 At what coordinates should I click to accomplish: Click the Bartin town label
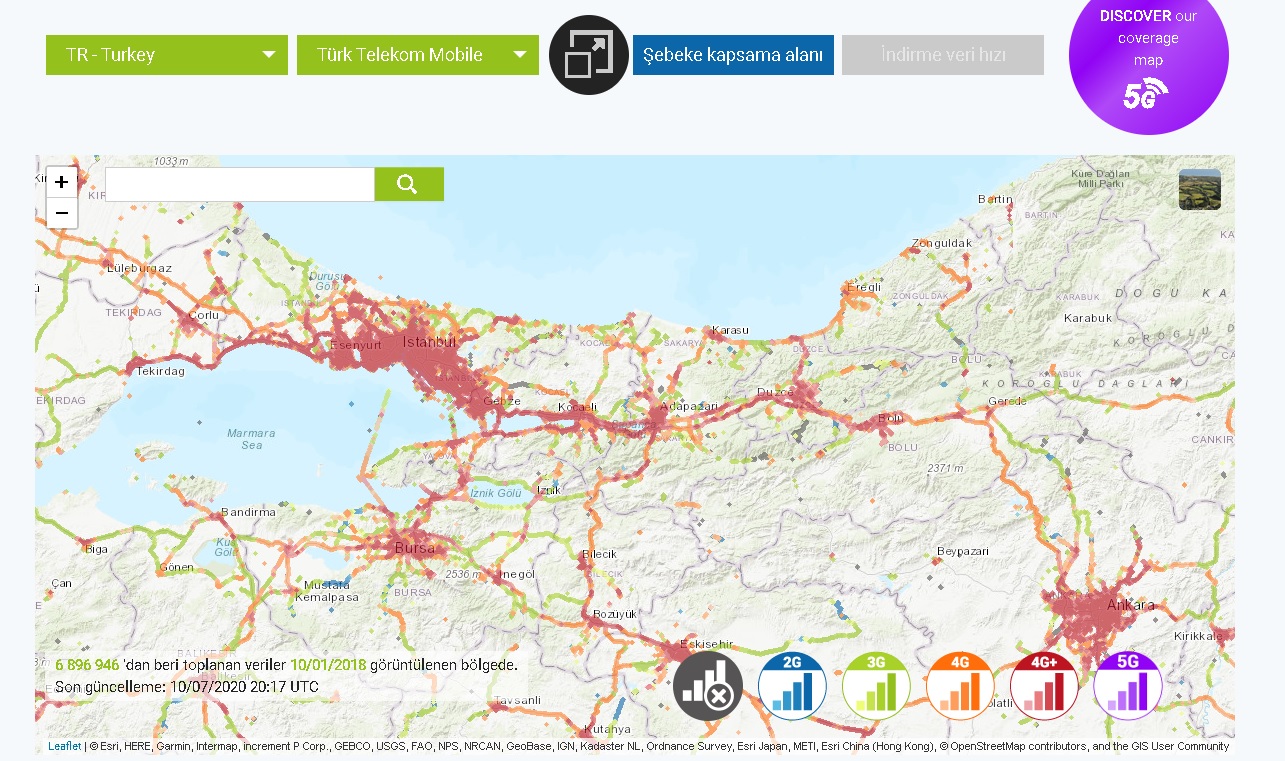(995, 199)
